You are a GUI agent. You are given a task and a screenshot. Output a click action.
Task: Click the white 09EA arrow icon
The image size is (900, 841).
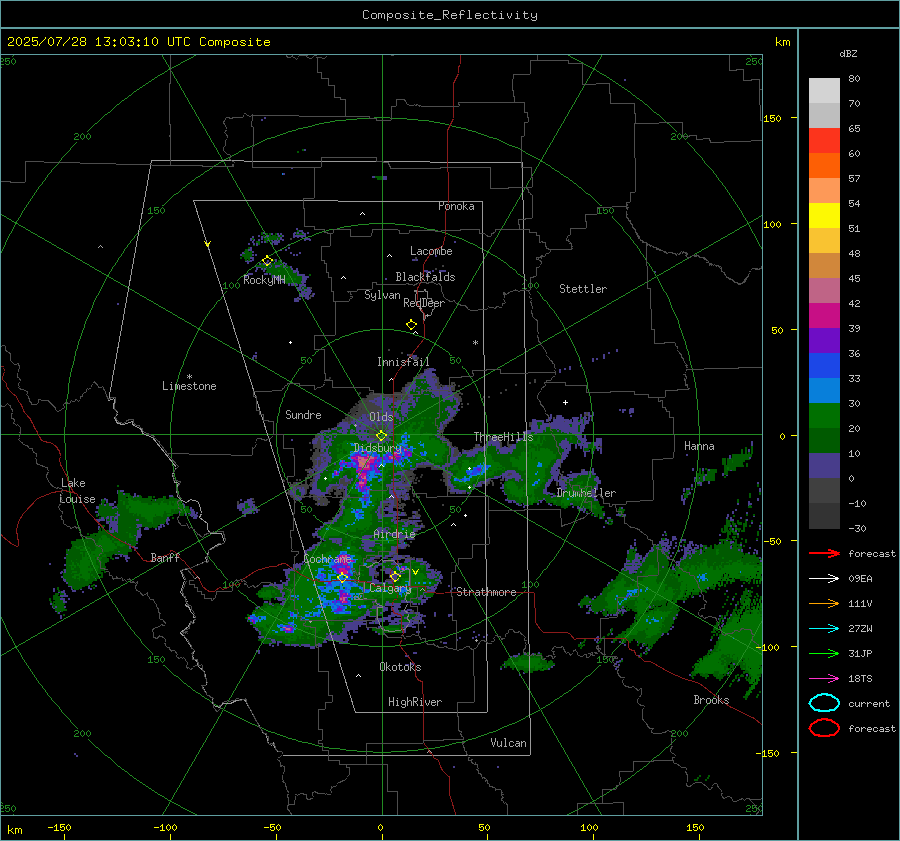click(x=824, y=579)
